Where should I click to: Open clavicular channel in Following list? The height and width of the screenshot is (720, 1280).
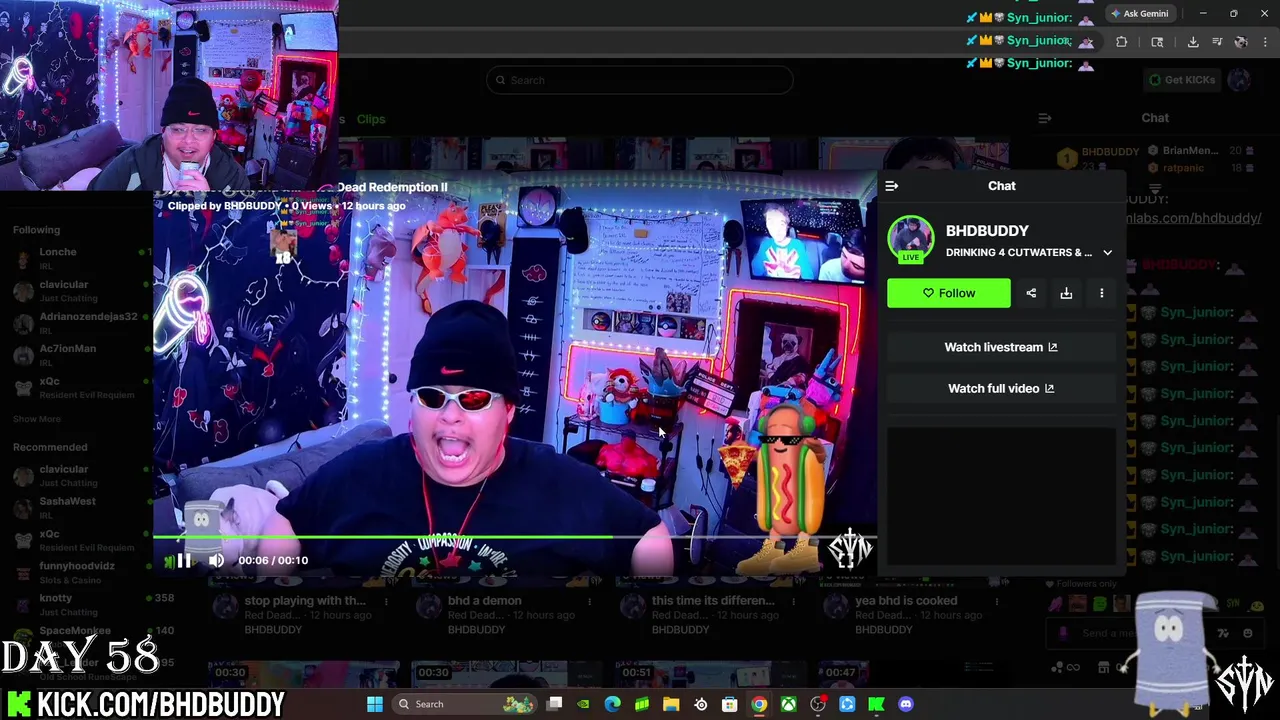64,284
